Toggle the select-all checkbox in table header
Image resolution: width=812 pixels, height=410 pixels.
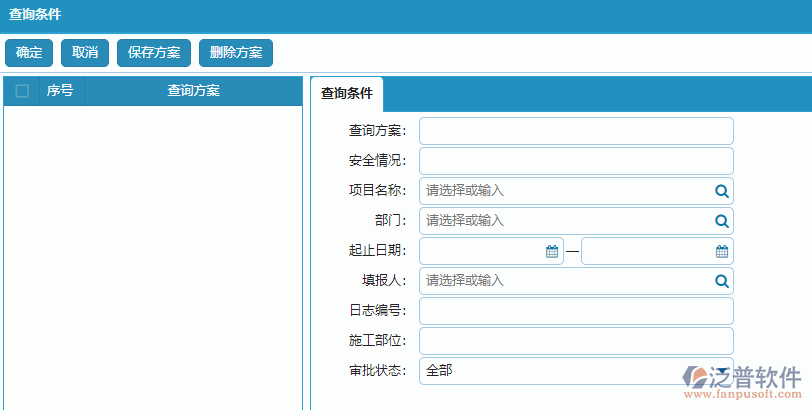point(22,91)
